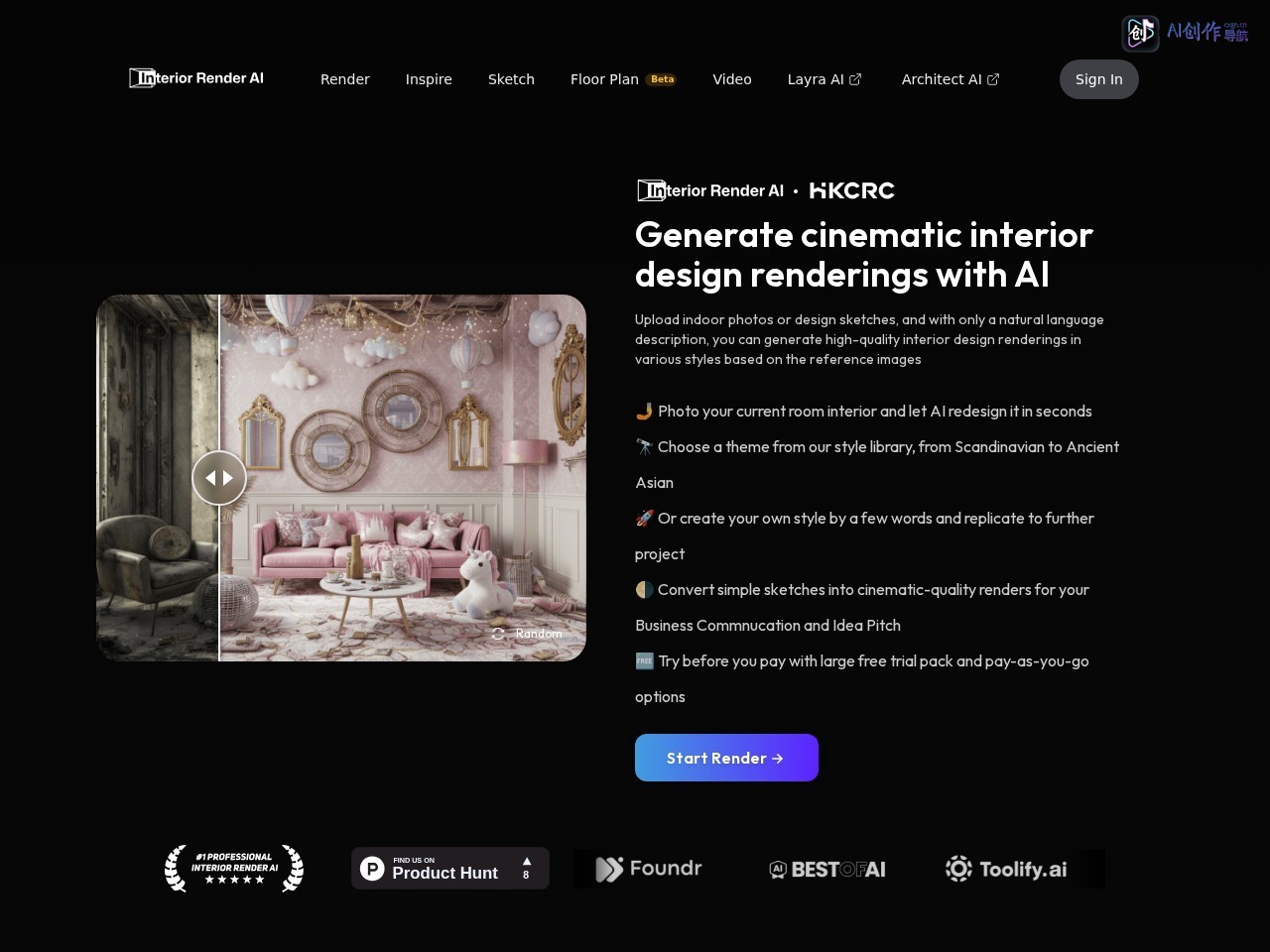The image size is (1270, 952).
Task: Click the Product Hunt upvote arrow
Action: 527,861
